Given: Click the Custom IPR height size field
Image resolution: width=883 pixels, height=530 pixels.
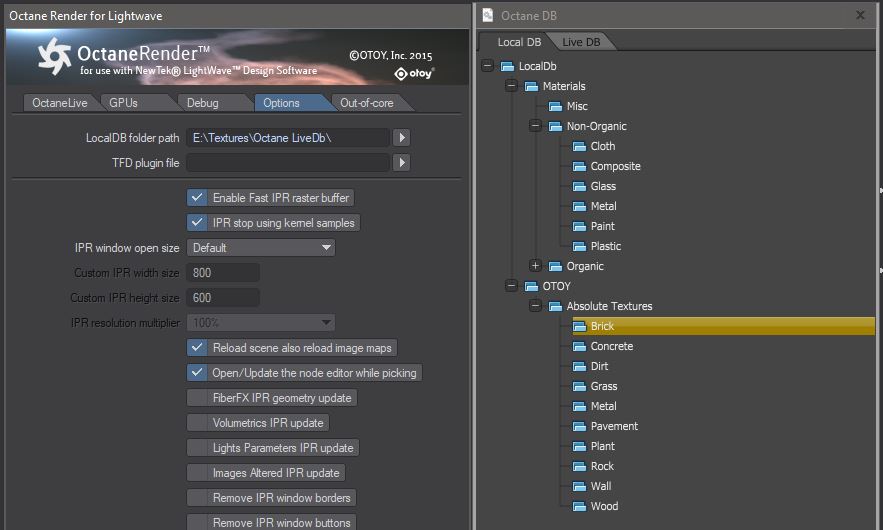Looking at the screenshot, I should coord(223,297).
